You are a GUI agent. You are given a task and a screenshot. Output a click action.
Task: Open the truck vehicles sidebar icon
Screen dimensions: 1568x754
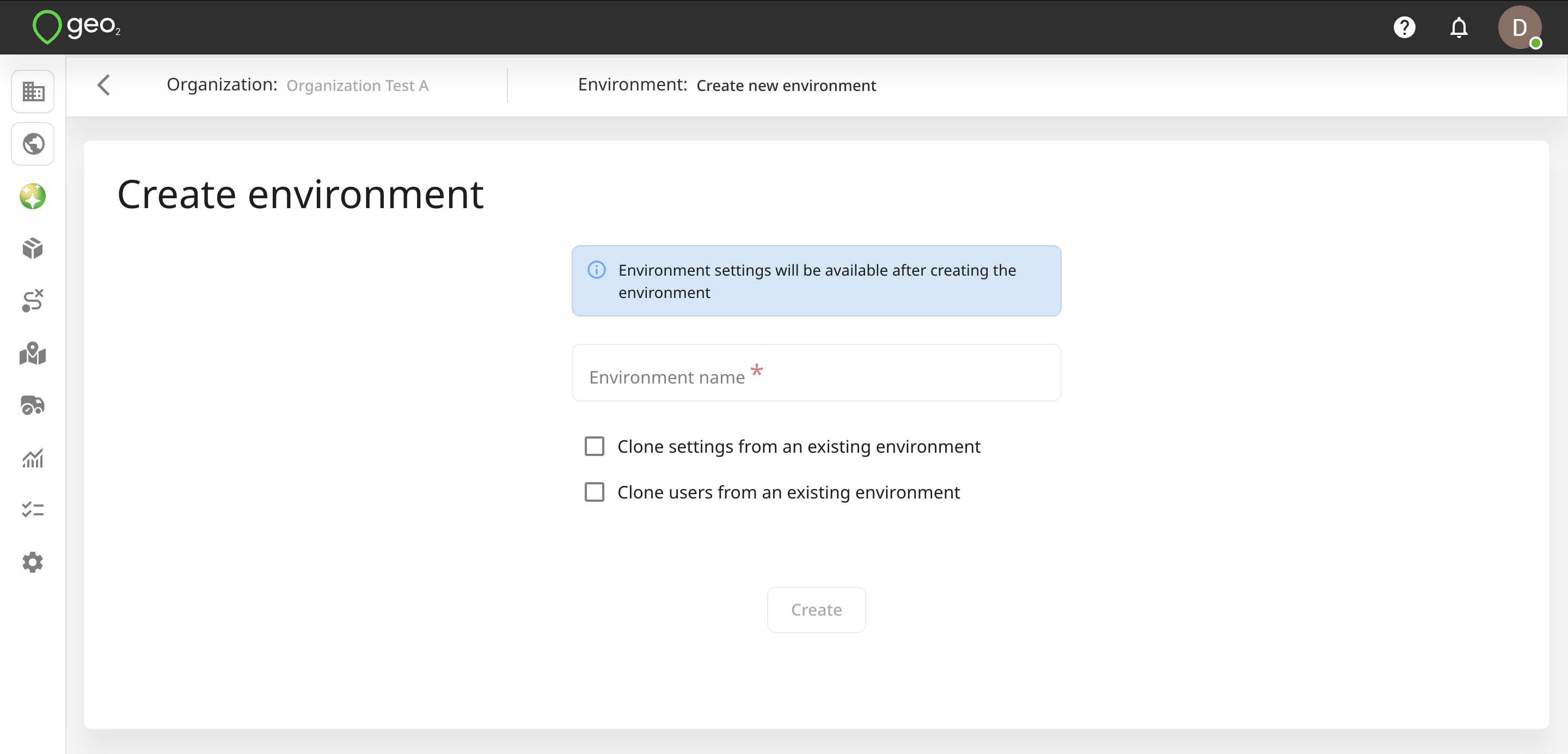point(33,405)
